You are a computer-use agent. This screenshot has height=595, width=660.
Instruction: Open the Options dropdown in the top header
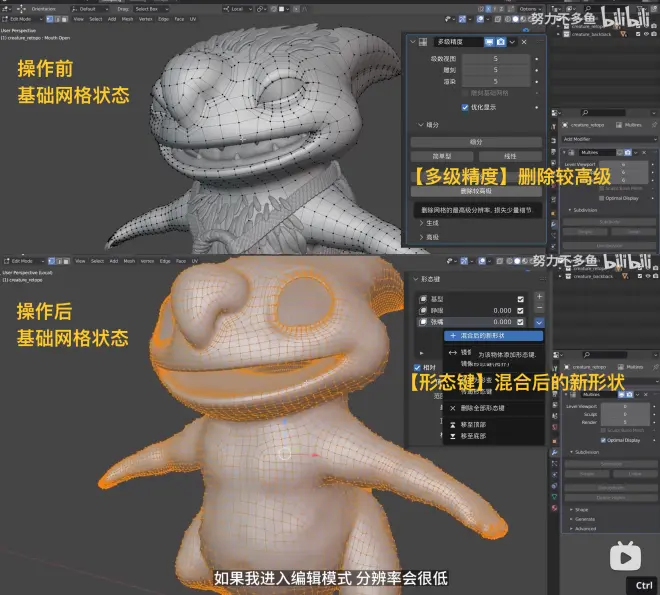click(x=530, y=8)
